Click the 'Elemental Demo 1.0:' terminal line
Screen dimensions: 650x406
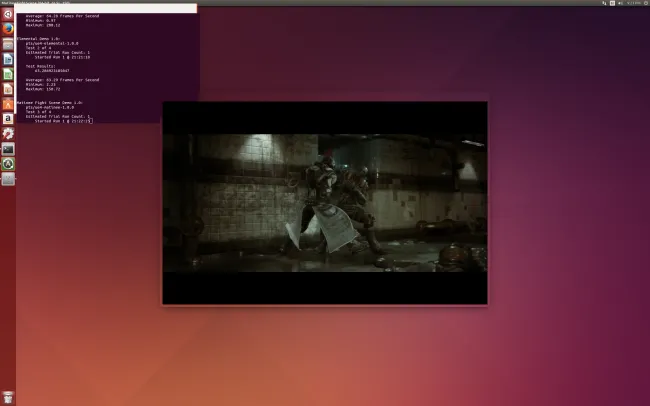38,39
